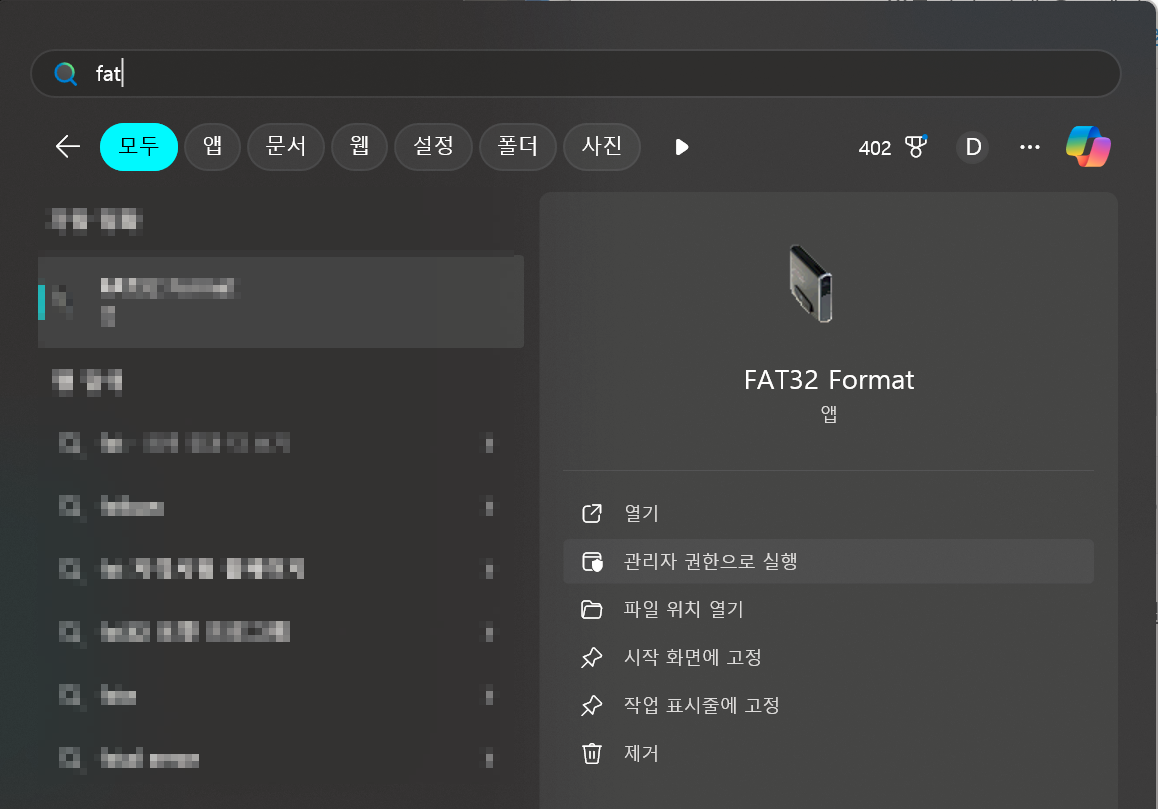Choose 관리자 권한으로 실행
1158x809 pixels.
828,561
